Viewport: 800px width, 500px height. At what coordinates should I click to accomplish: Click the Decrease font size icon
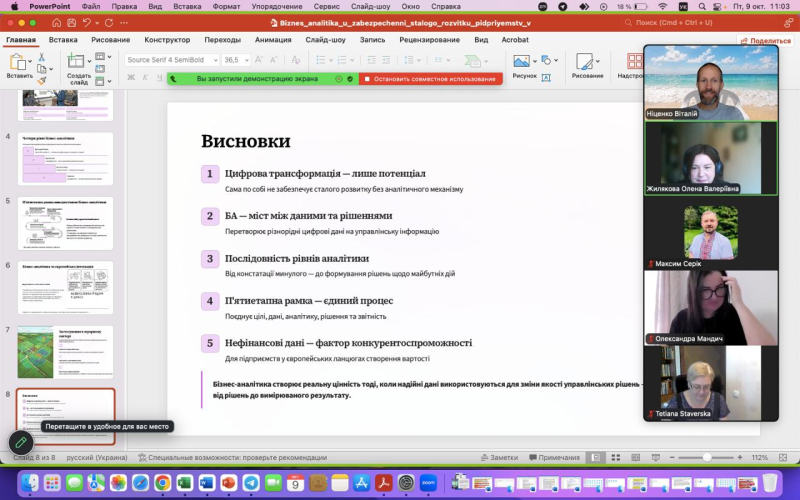pos(273,60)
